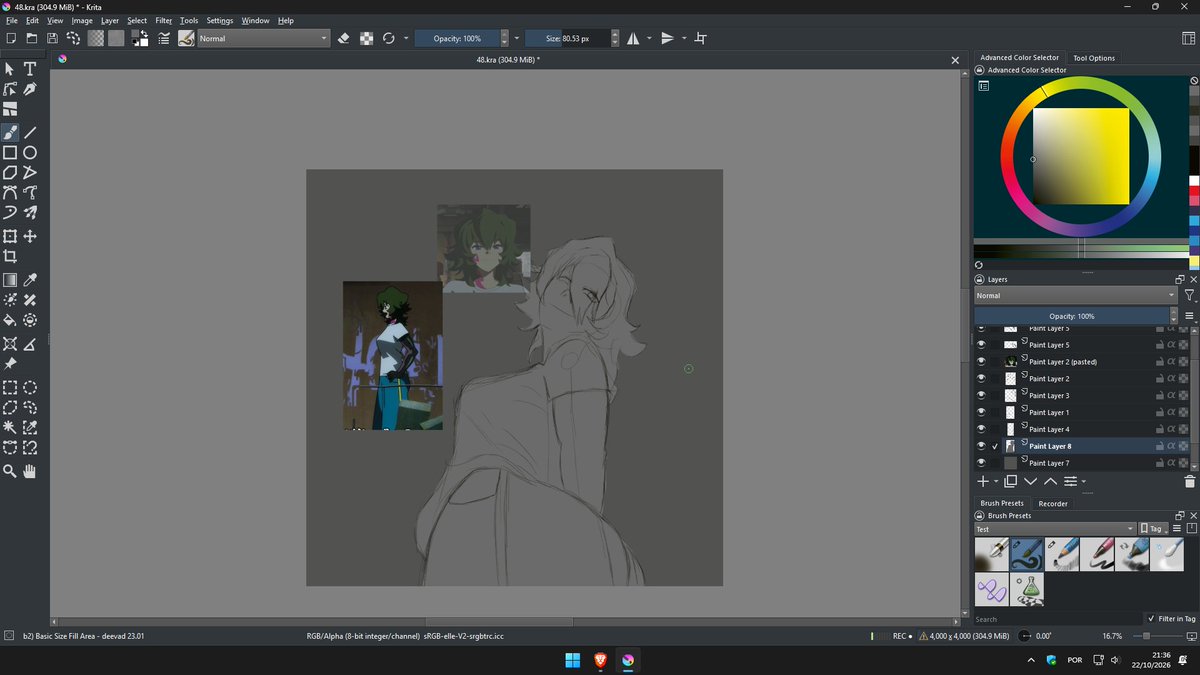Open the Tag button in Brush Presets

tap(1152, 529)
